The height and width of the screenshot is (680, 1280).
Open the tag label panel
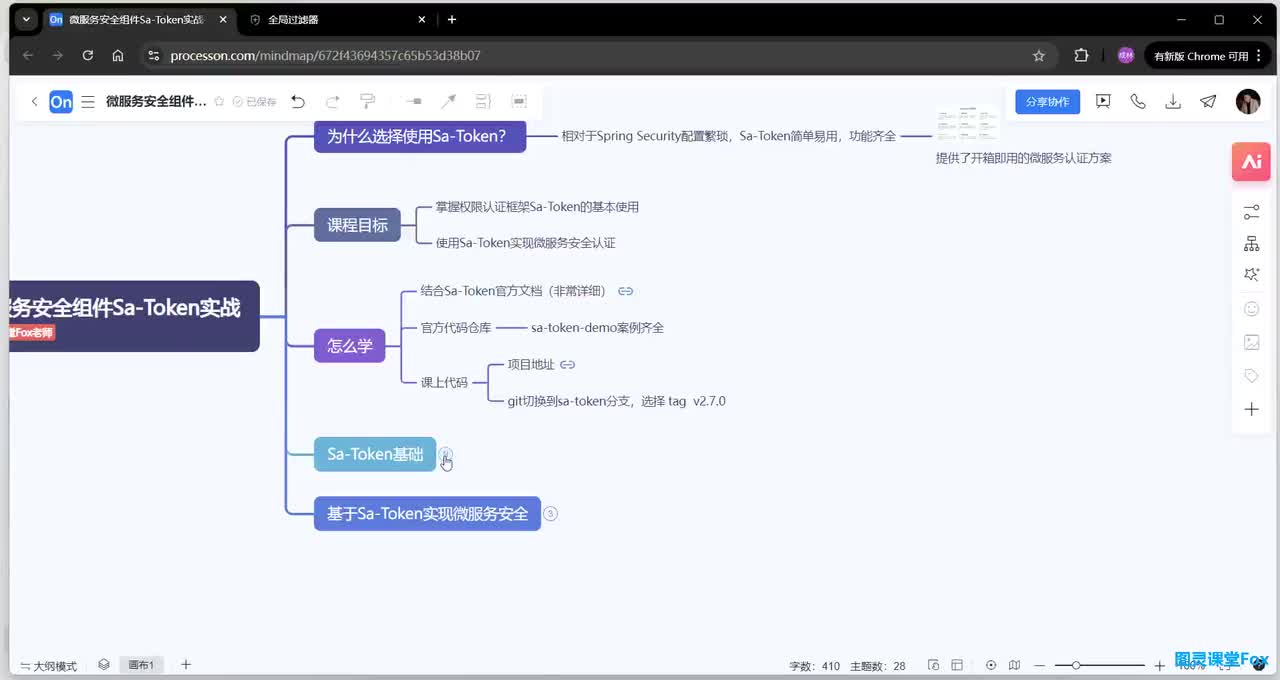point(1251,376)
